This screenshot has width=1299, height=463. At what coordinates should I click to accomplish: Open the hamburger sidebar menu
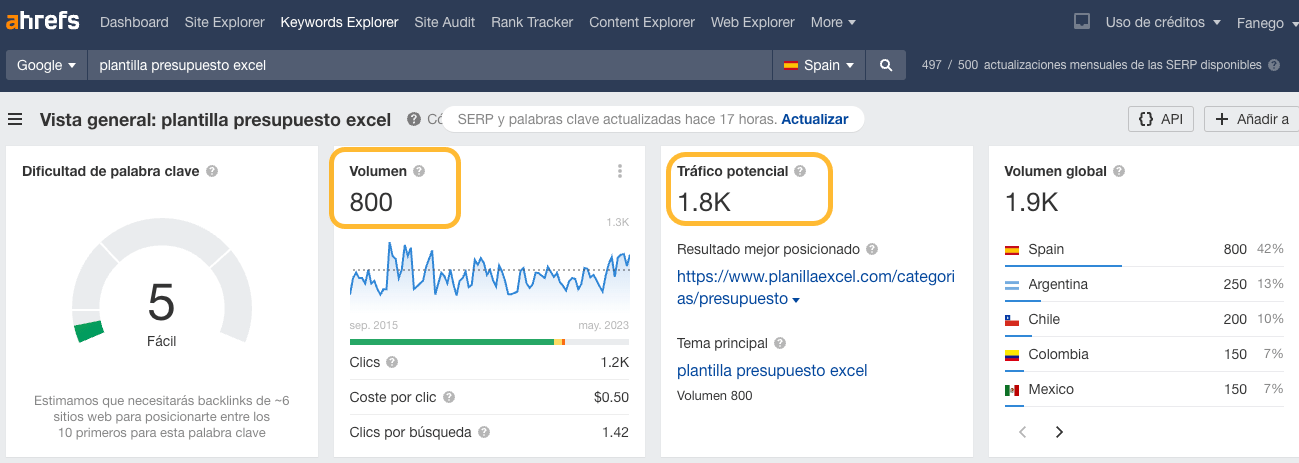click(x=15, y=120)
